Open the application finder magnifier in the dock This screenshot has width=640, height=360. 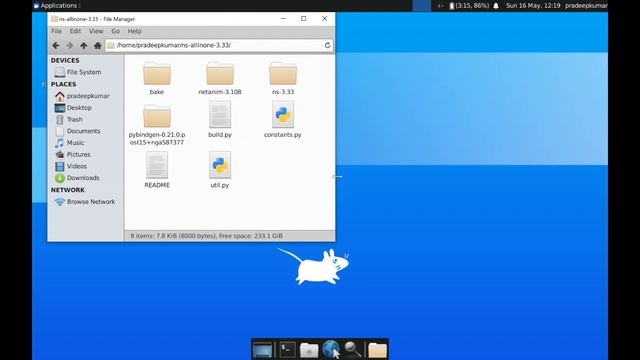[352, 350]
